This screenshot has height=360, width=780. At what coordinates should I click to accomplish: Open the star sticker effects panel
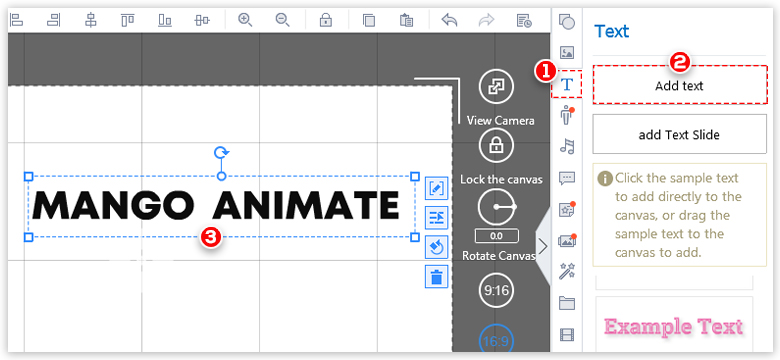click(567, 209)
